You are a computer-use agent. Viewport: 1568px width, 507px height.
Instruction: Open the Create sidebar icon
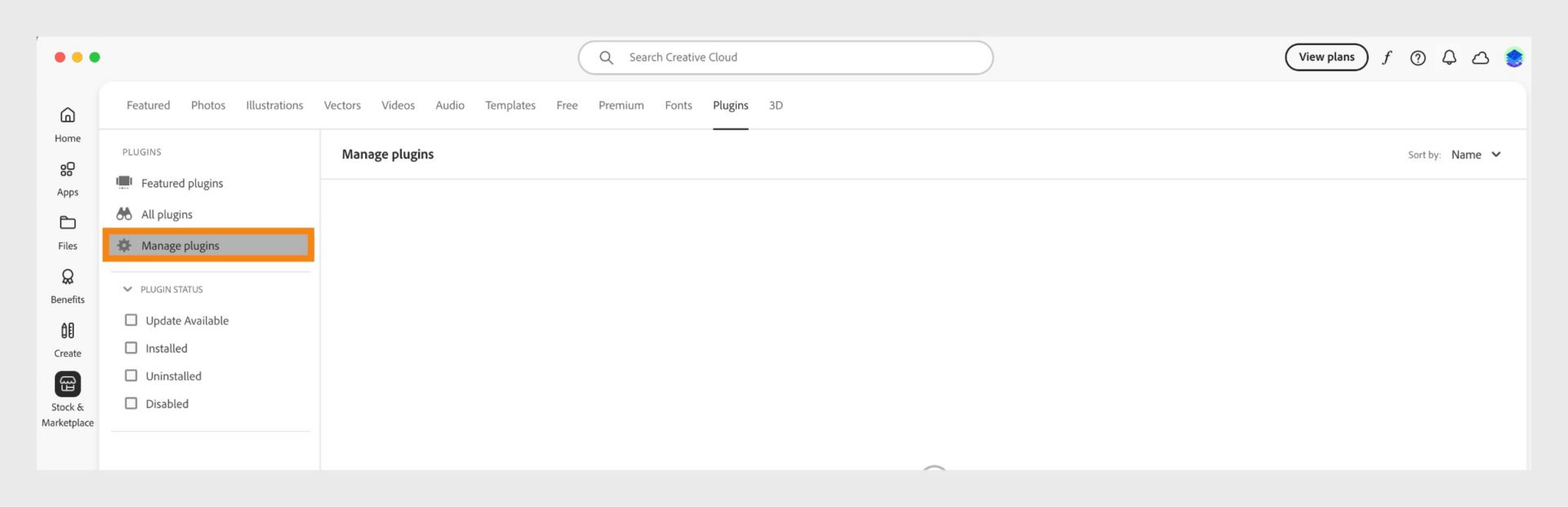tap(68, 331)
